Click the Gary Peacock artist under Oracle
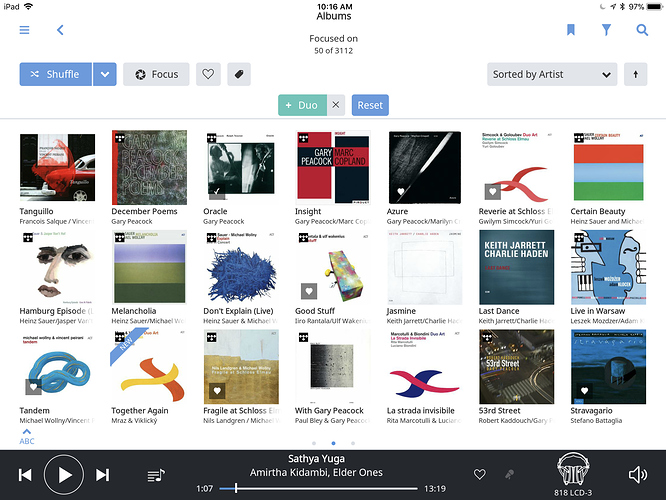Screen dimensions: 666x500 223,221
